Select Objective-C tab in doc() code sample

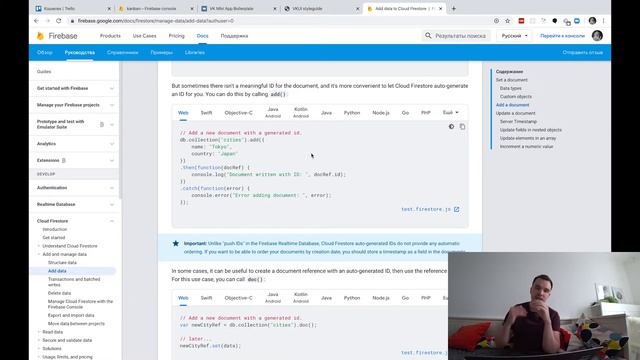click(x=238, y=298)
